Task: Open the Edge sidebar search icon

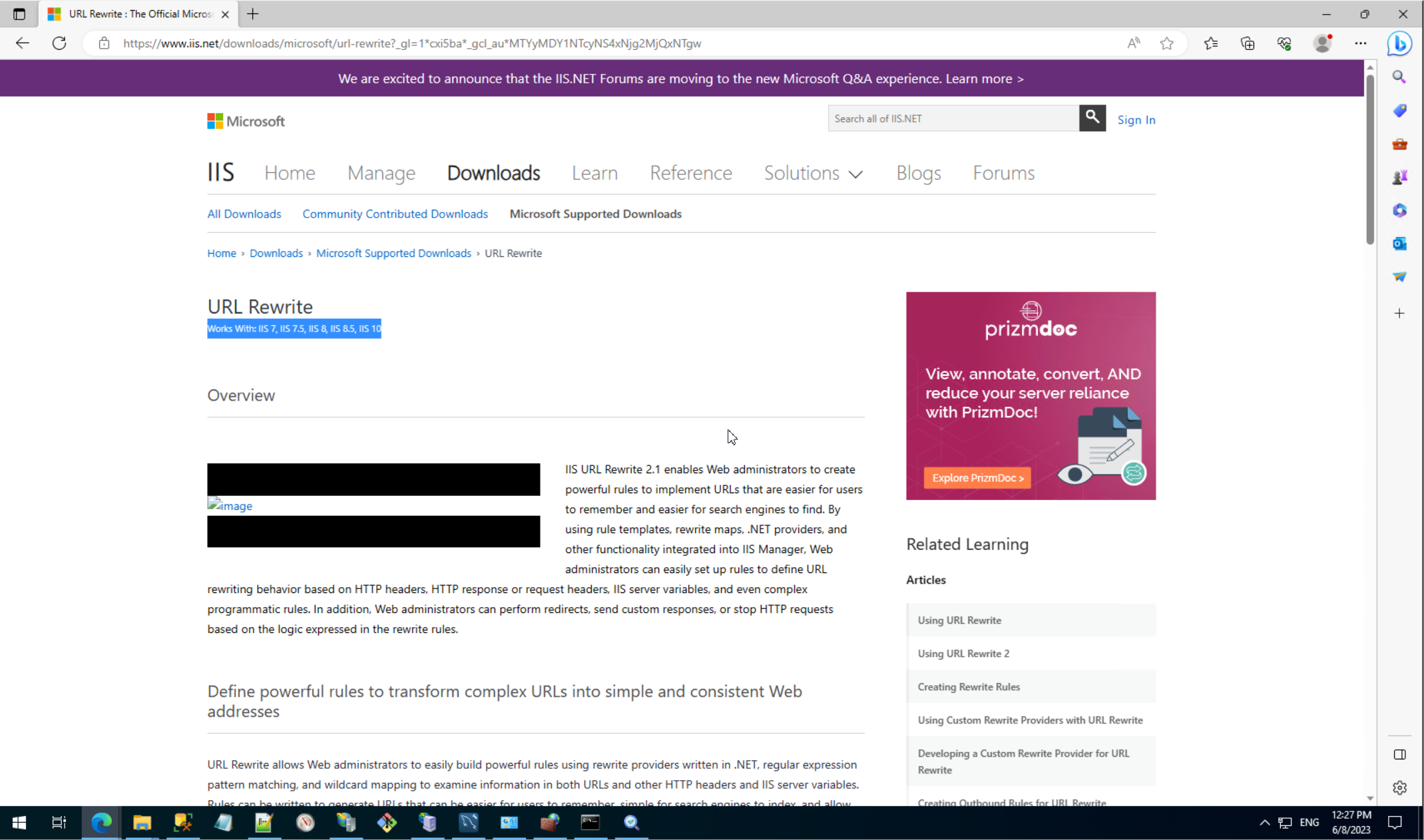Action: 1399,77
